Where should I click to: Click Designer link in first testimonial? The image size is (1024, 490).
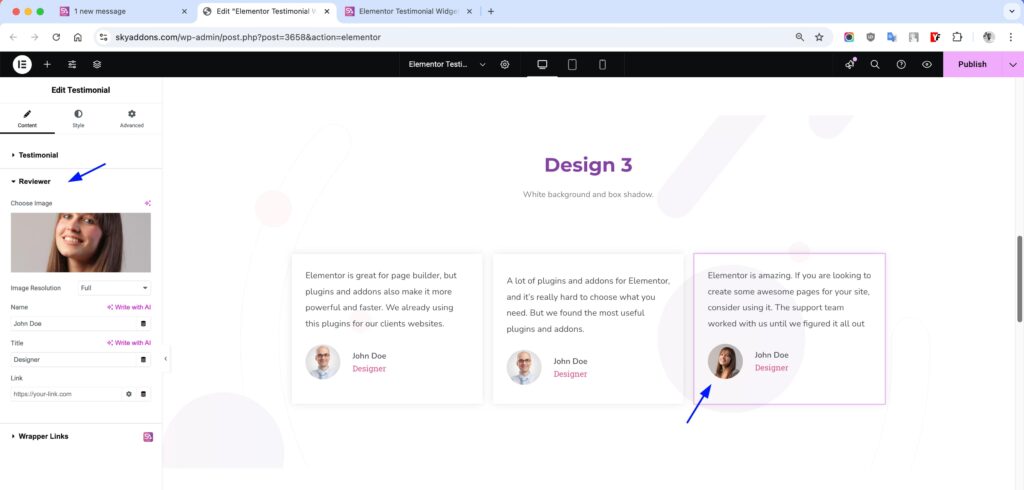369,368
